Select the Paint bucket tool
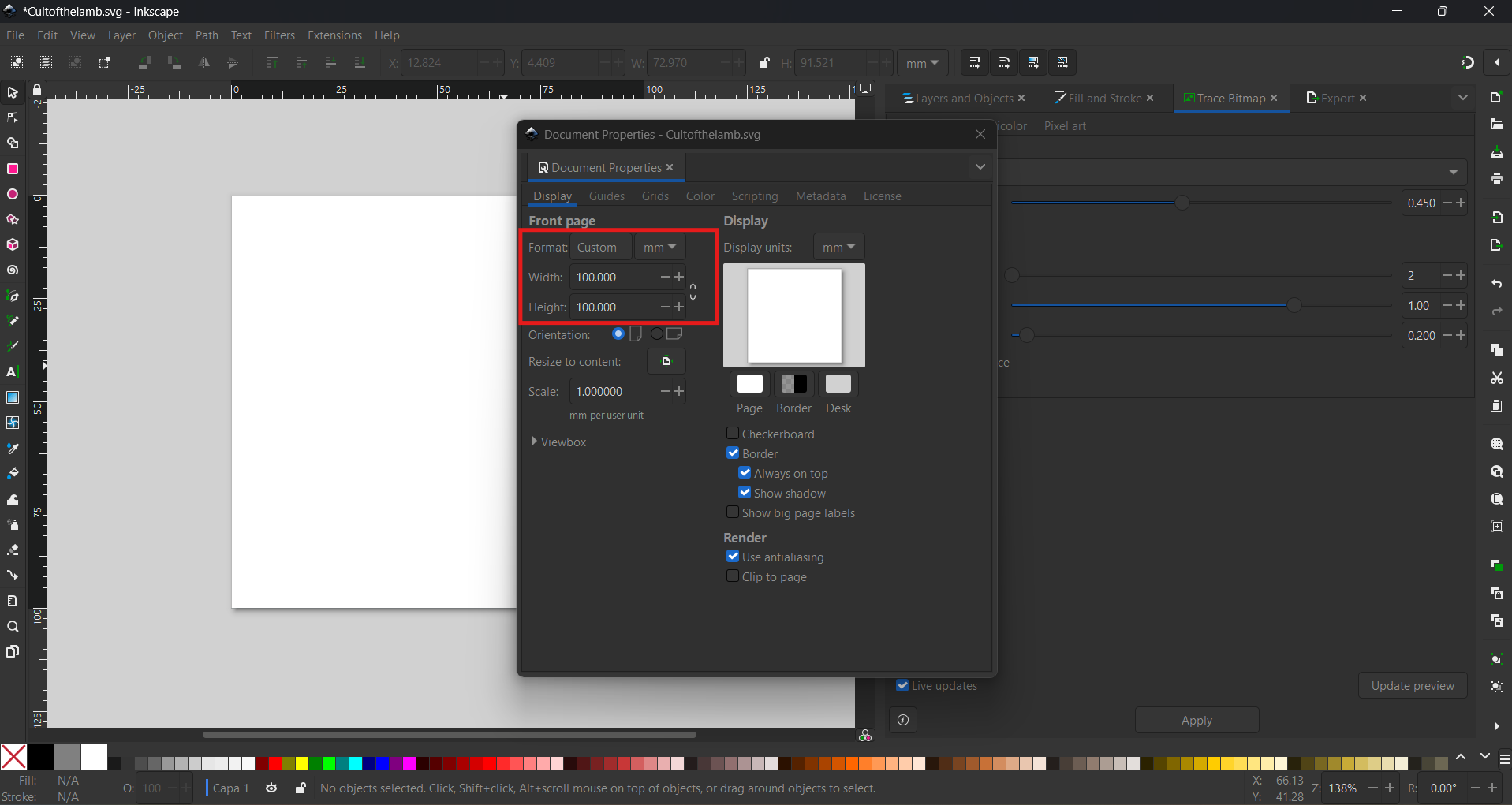 [x=13, y=474]
